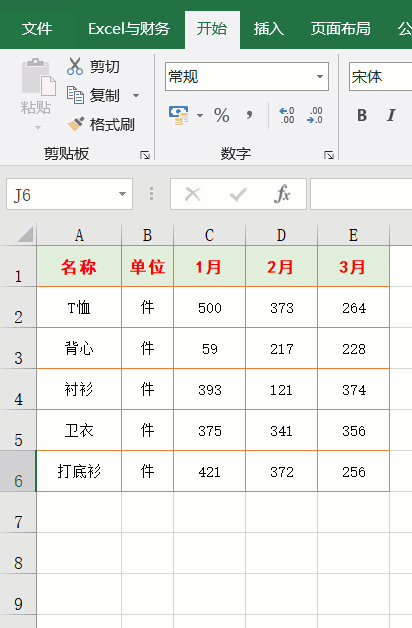Open the clipboard group dialog launcher
Screen dimensions: 412x628
[145, 155]
